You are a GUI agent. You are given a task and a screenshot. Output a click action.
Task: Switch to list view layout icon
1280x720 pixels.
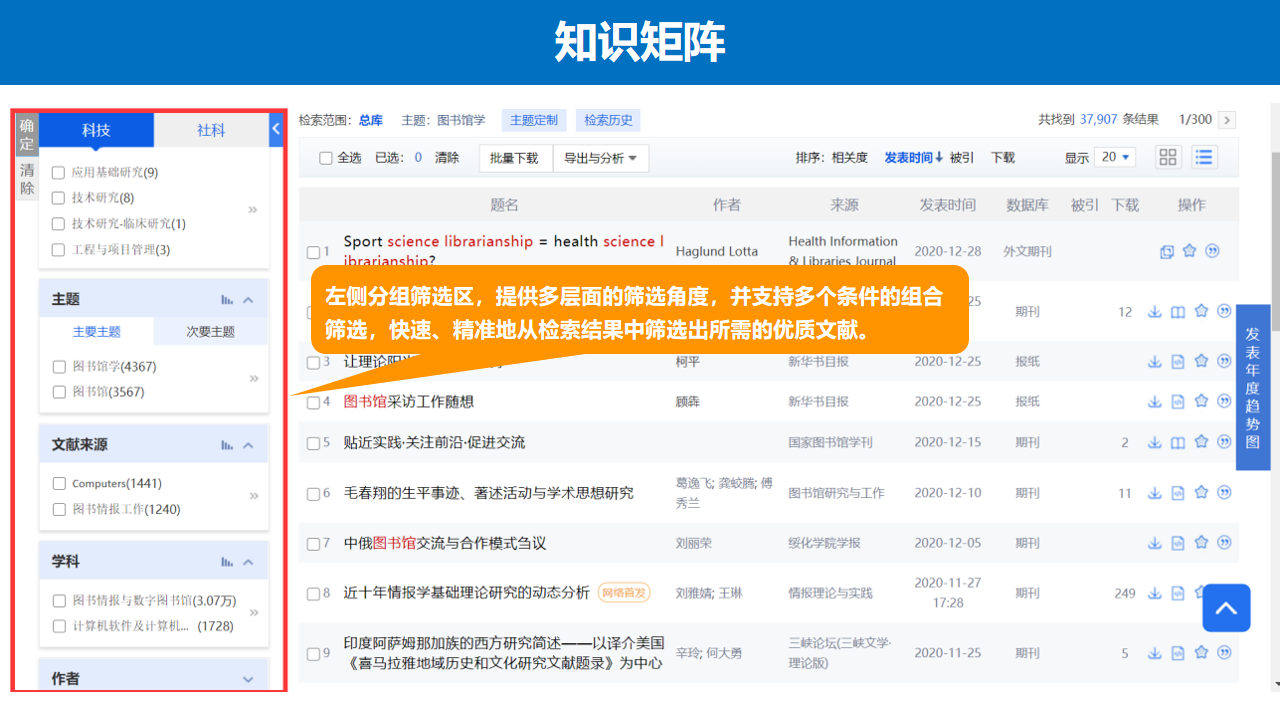coord(1203,157)
